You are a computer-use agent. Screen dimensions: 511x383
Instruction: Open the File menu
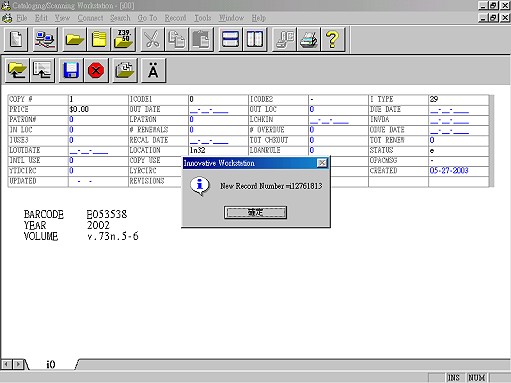(x=22, y=18)
